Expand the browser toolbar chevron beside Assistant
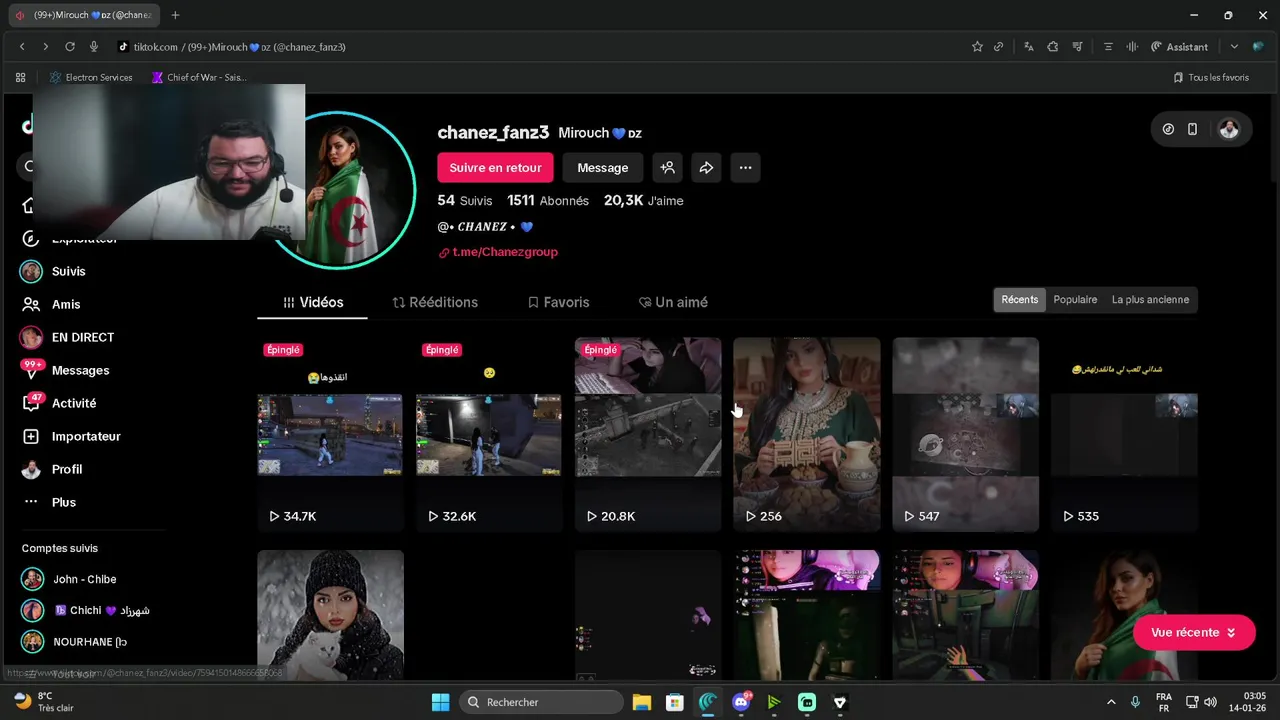Viewport: 1280px width, 720px height. coord(1234,47)
